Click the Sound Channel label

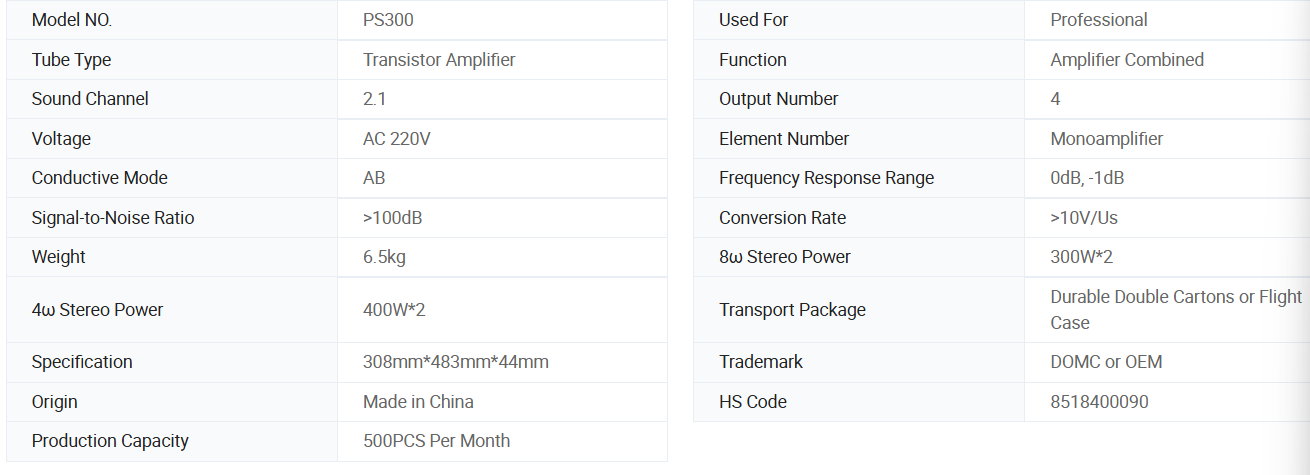[90, 99]
